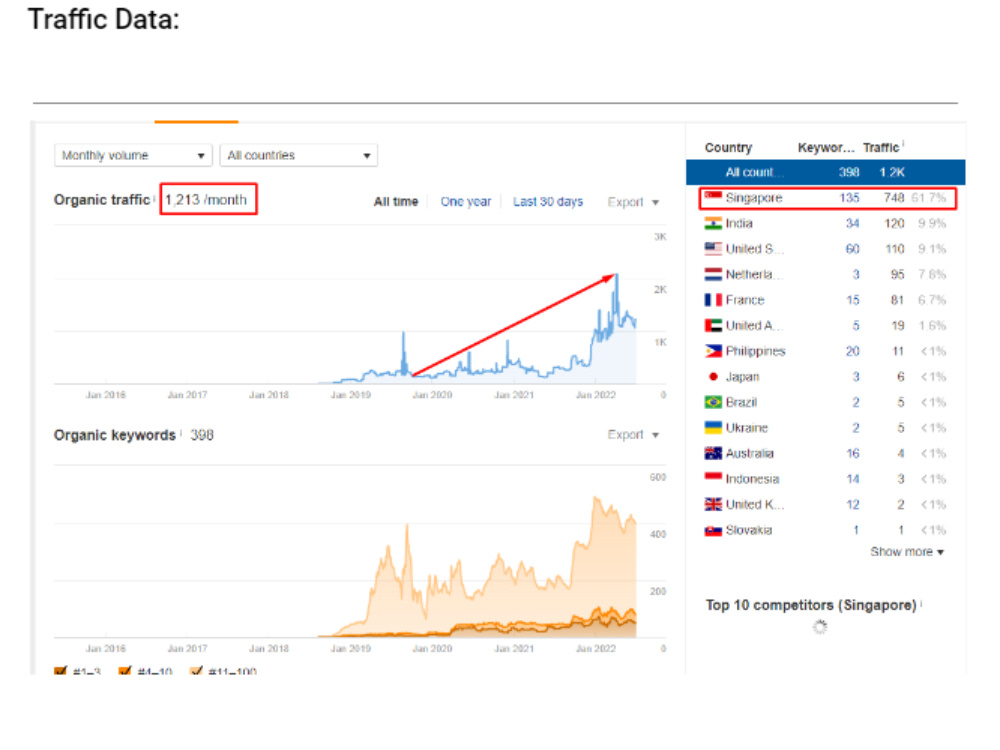
Task: Select the All time range
Action: click(395, 202)
